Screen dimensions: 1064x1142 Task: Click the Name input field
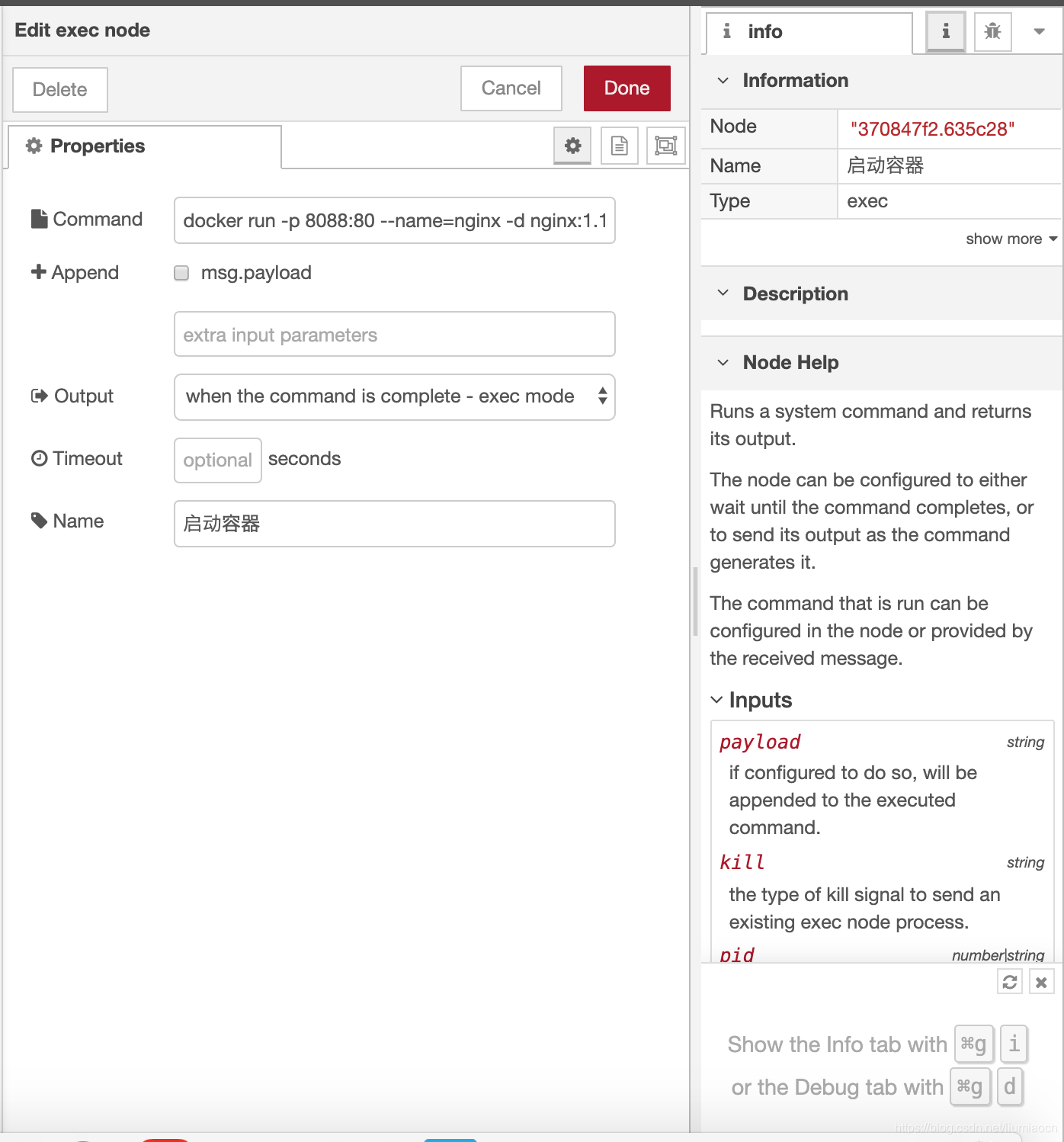tap(395, 524)
